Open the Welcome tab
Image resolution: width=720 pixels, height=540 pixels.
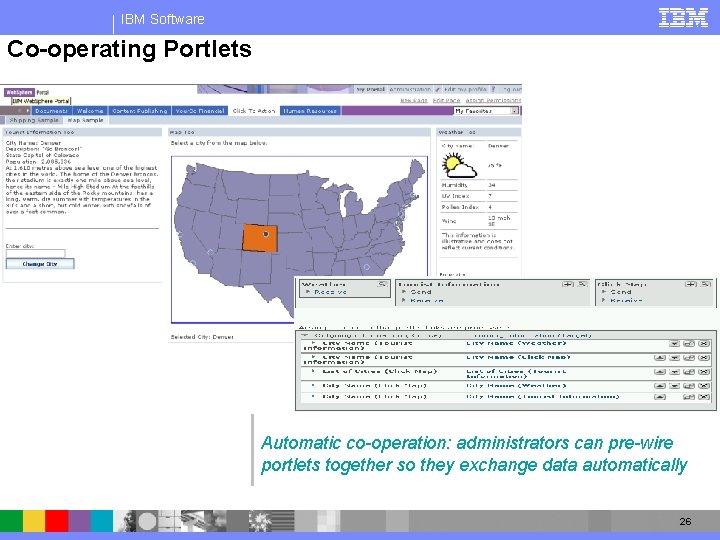[x=90, y=111]
